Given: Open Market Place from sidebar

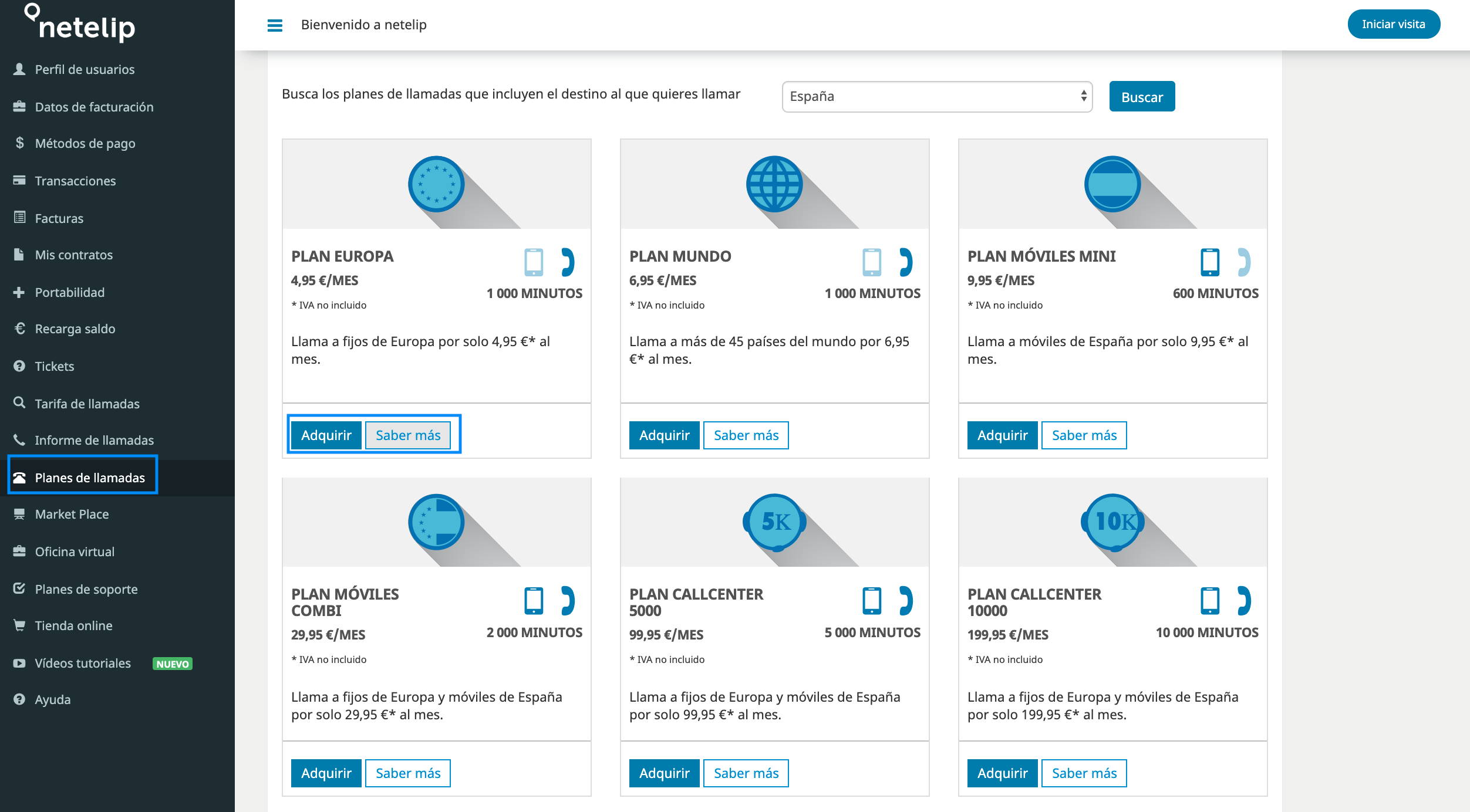Looking at the screenshot, I should (x=72, y=515).
